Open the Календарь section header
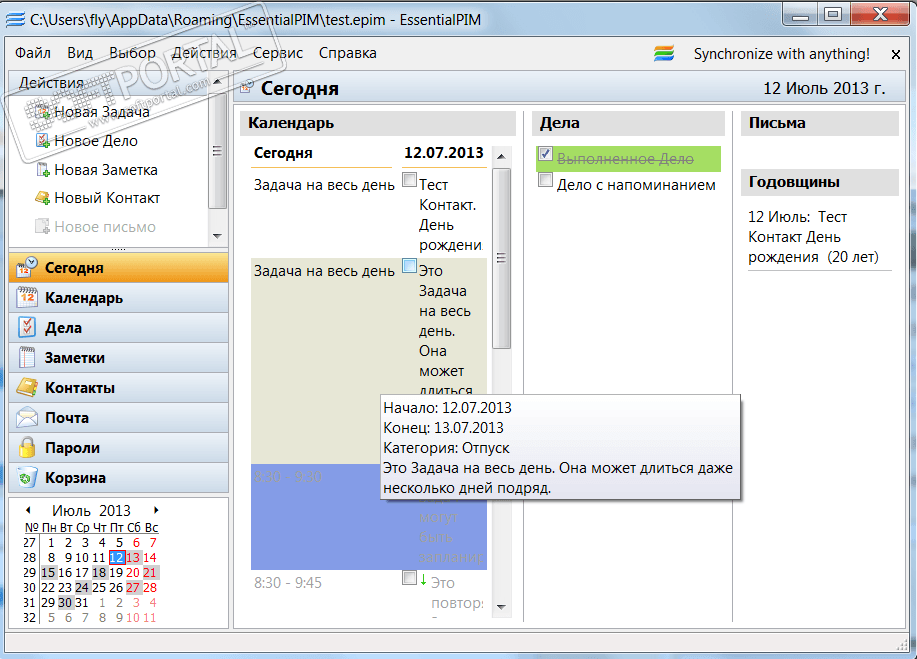 (x=378, y=123)
